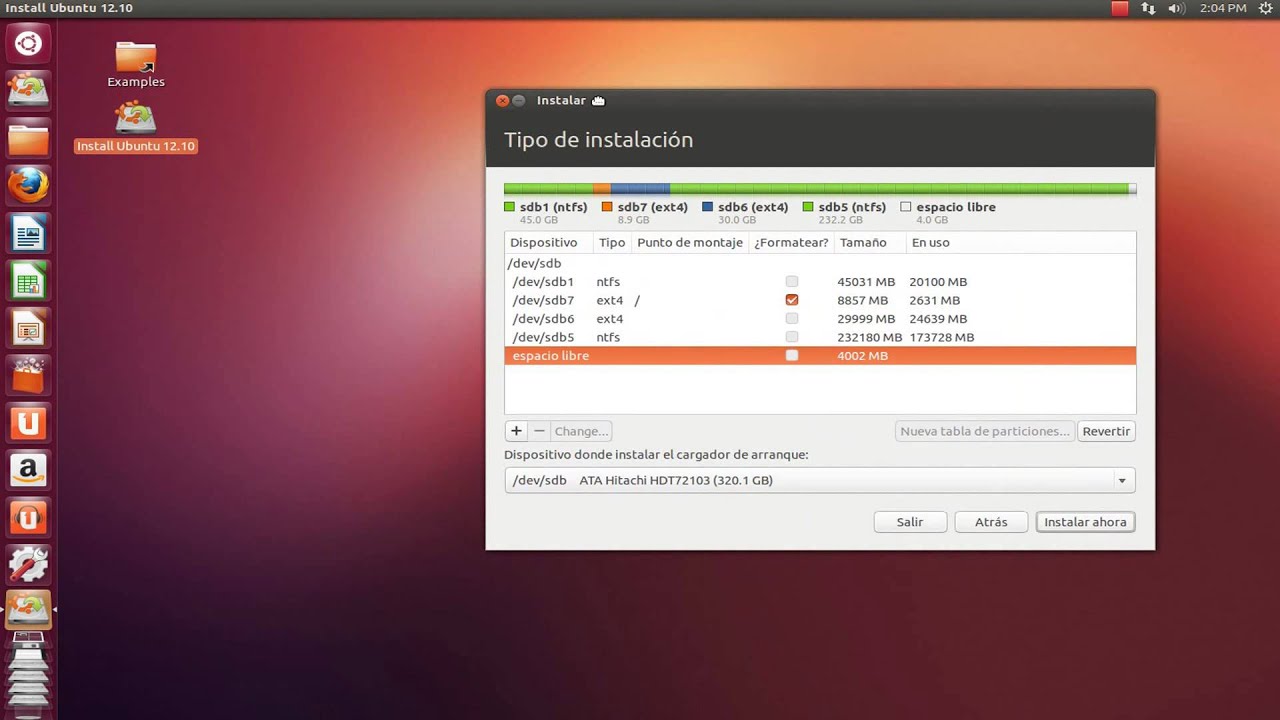Open the network connections indicator
This screenshot has height=720, width=1280.
1148,8
